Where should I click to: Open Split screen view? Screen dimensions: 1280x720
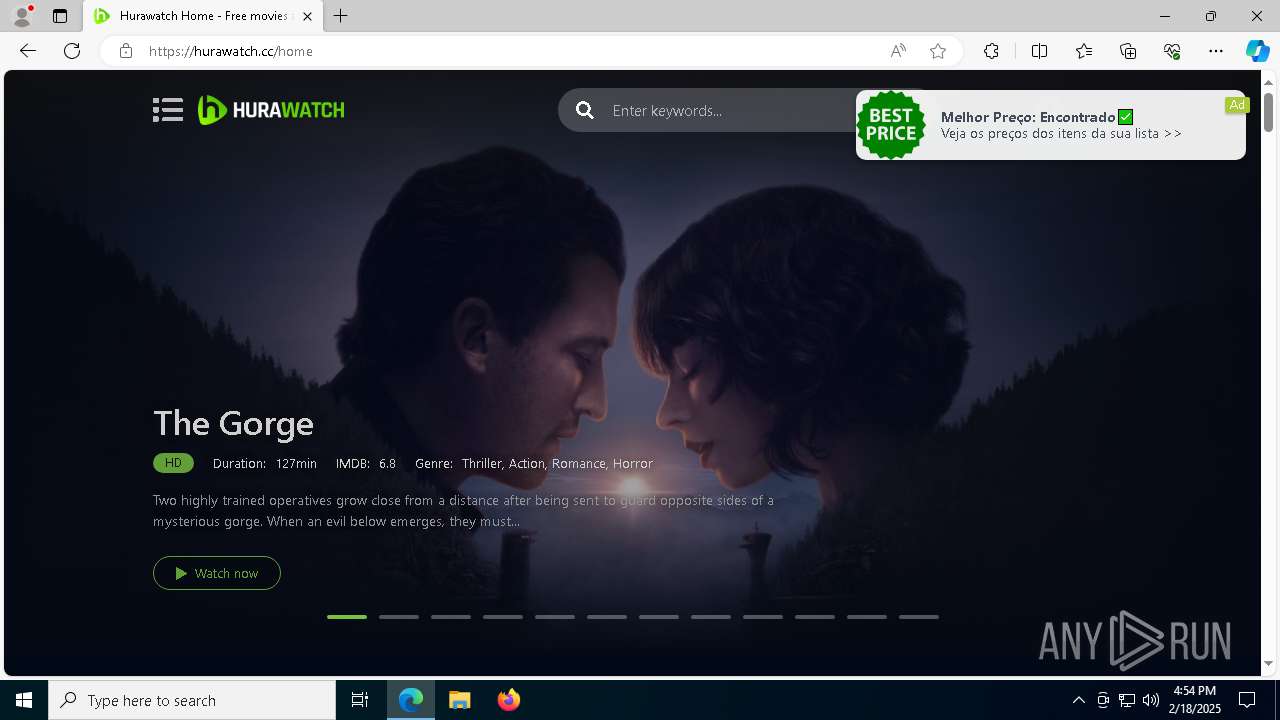pyautogui.click(x=1039, y=51)
